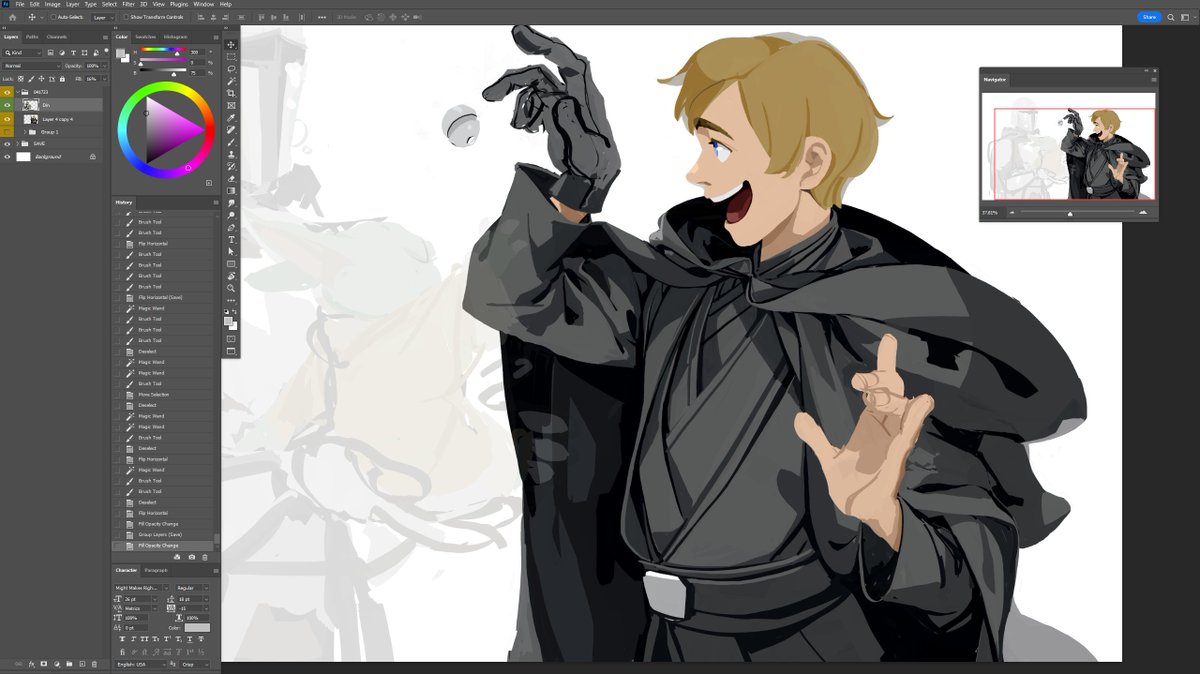Switch to the Channels tab
1200x674 pixels.
tap(57, 37)
